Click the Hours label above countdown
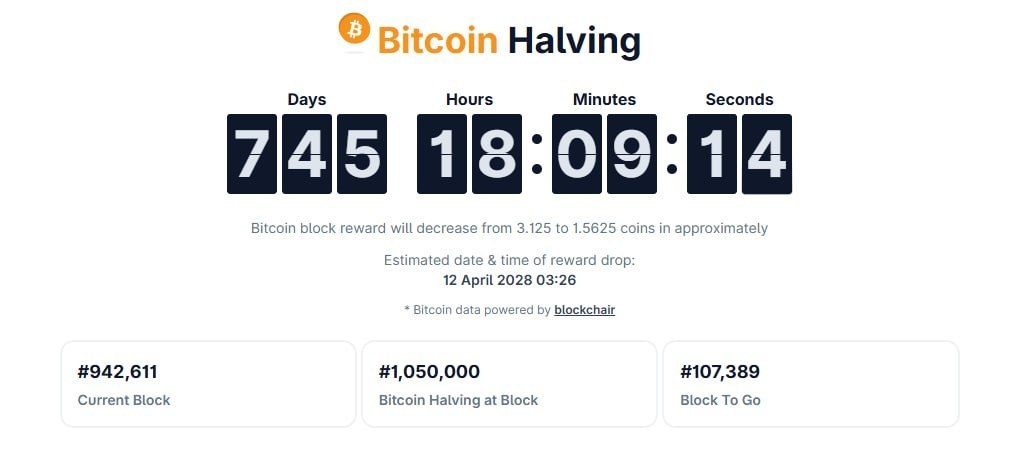The height and width of the screenshot is (450, 1009). click(469, 99)
